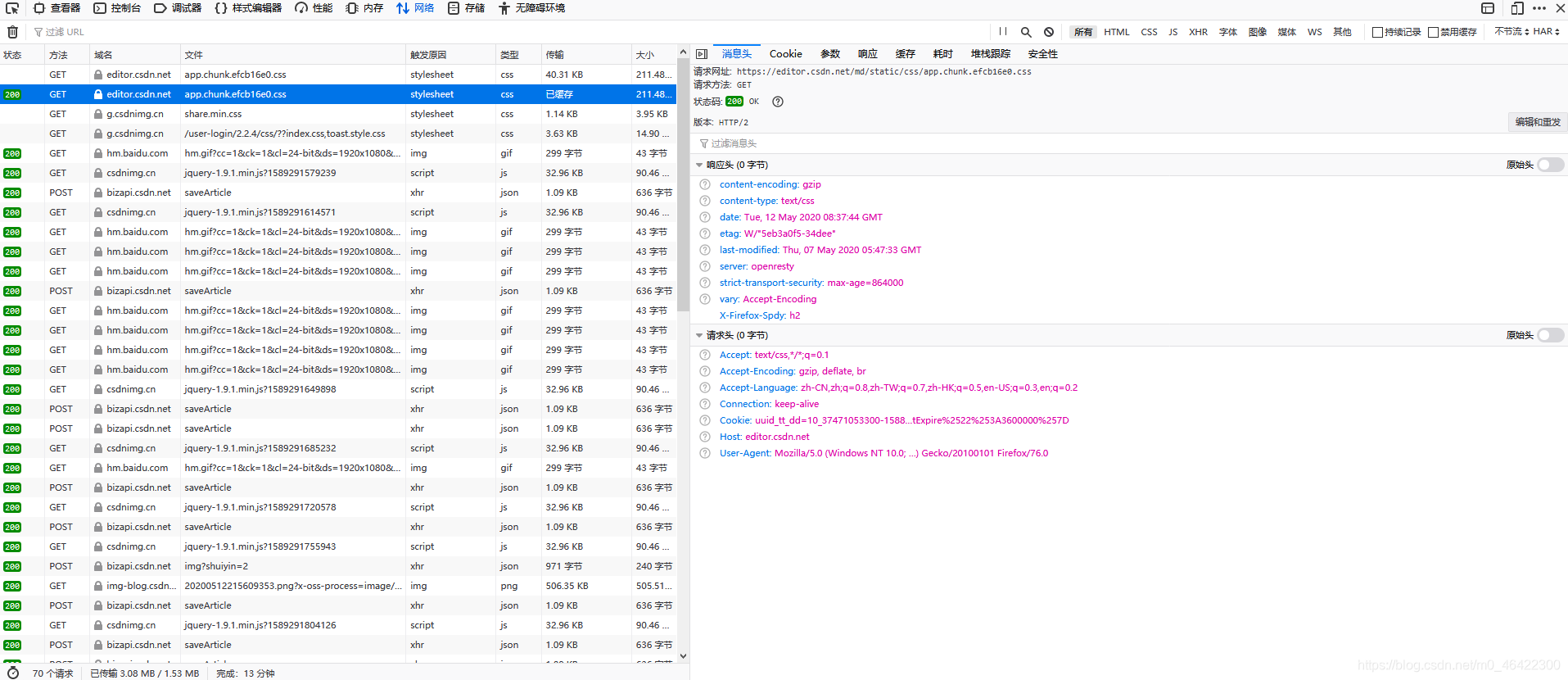Screen dimensions: 1568x680
Task: Open help for Host request header
Action: tap(705, 437)
